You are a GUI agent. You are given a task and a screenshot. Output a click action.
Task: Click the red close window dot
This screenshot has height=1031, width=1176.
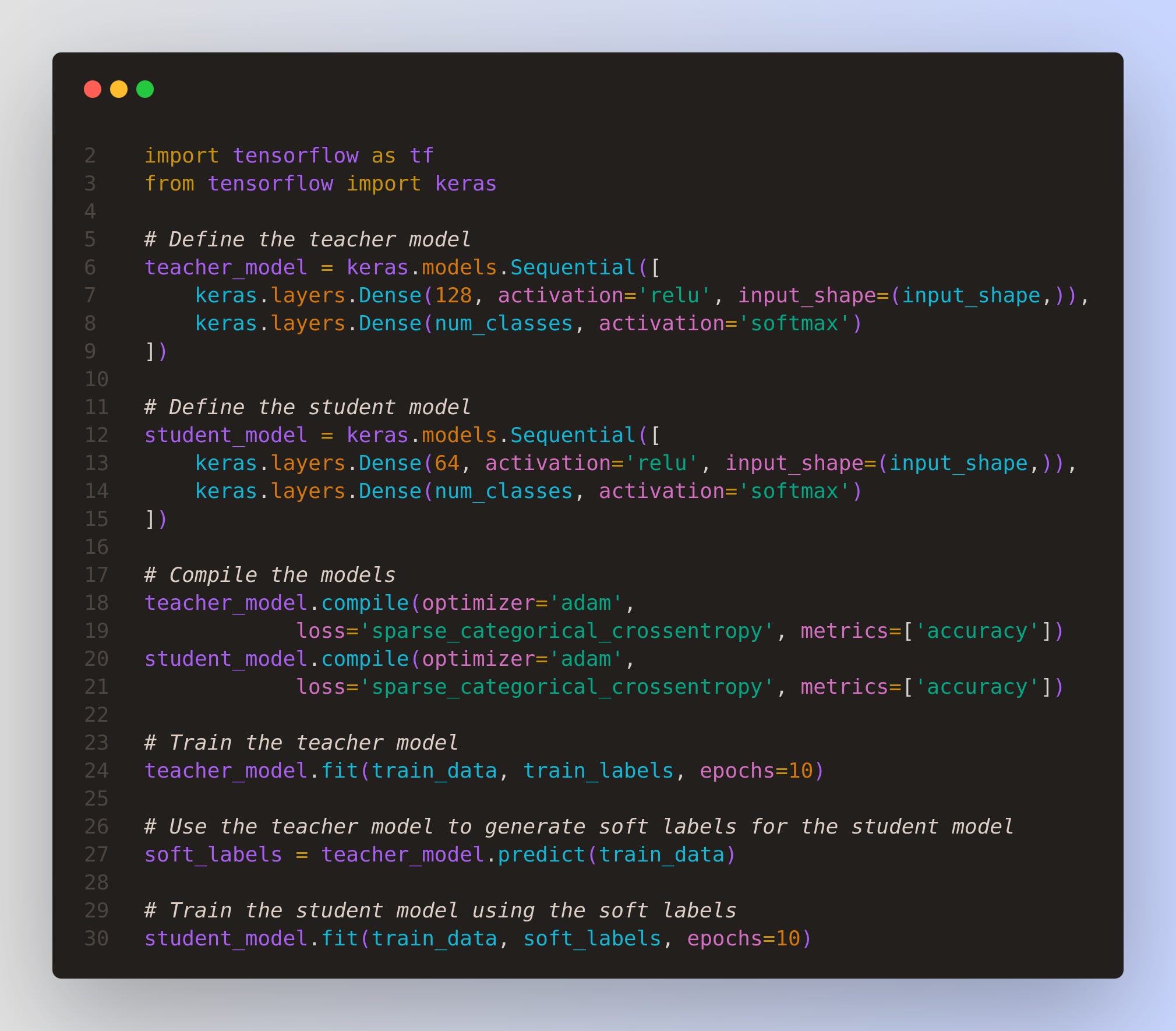point(93,89)
